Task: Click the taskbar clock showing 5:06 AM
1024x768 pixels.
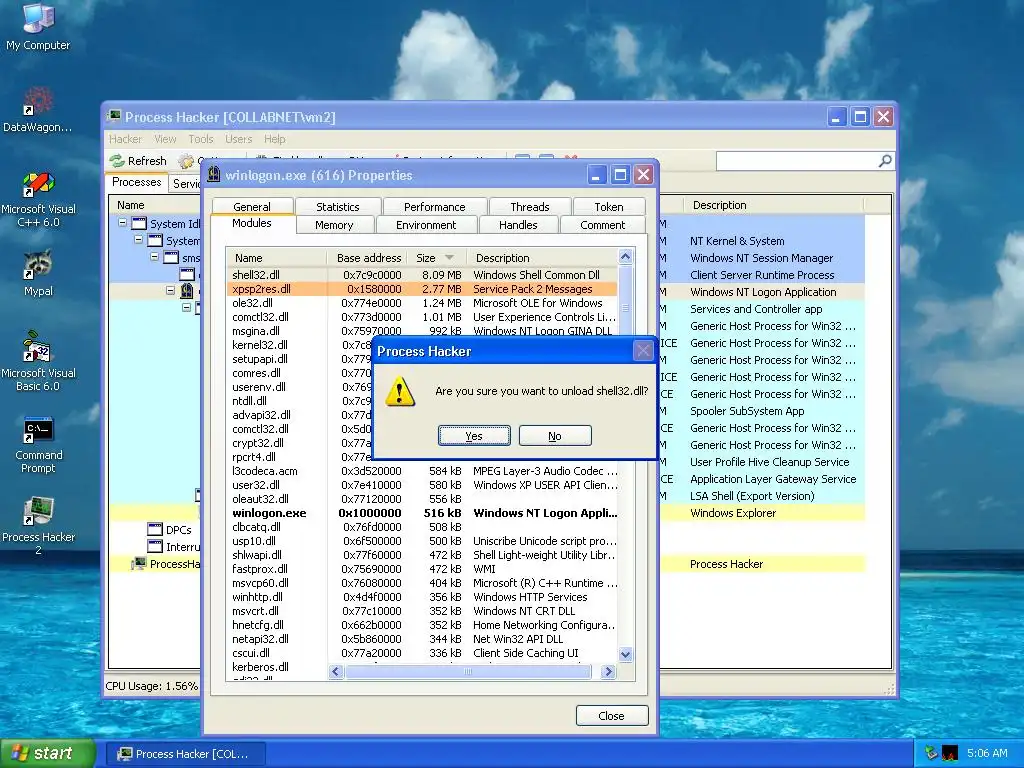Action: [987, 753]
